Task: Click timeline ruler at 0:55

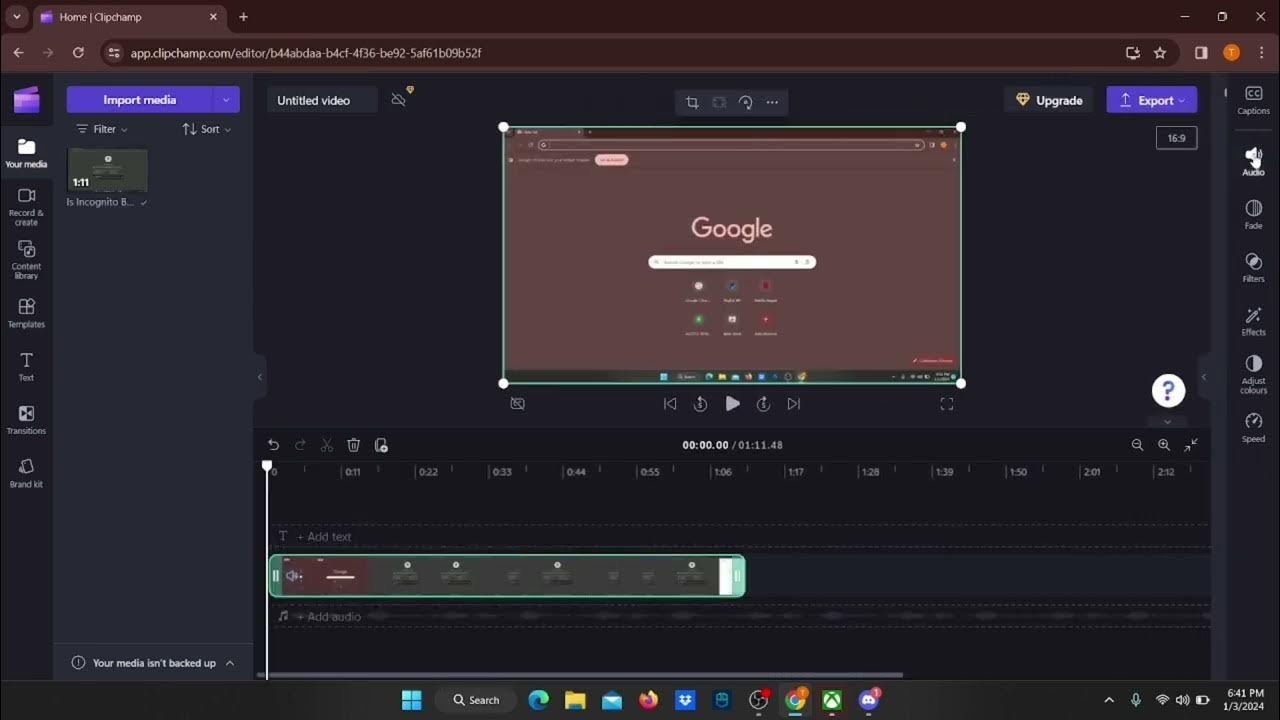Action: tap(650, 471)
